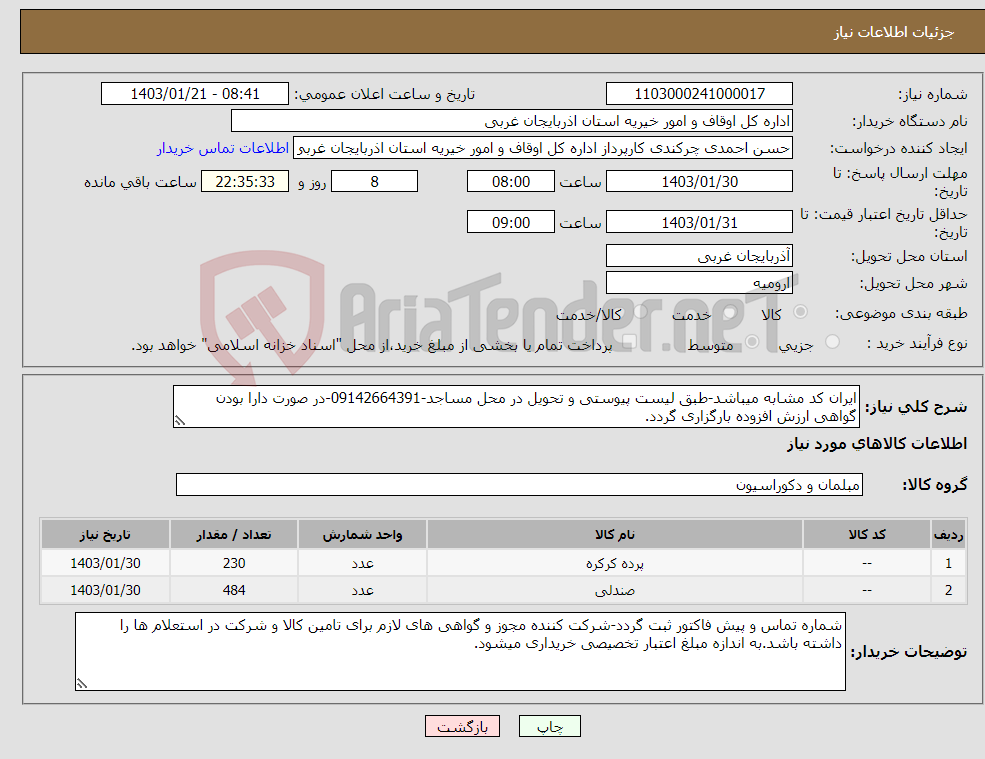This screenshot has width=985, height=759.
Task: Click the جزئیات اطلاعات نیاز header title
Action: (894, 32)
